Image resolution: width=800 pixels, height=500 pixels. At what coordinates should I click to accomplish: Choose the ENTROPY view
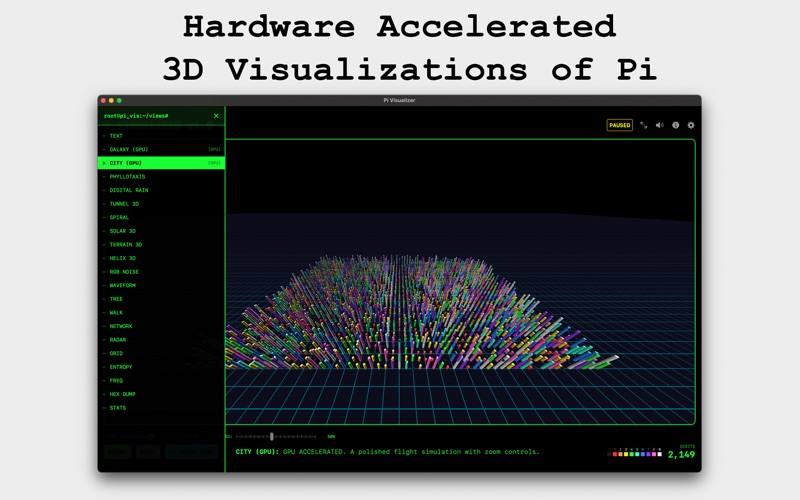point(161,367)
